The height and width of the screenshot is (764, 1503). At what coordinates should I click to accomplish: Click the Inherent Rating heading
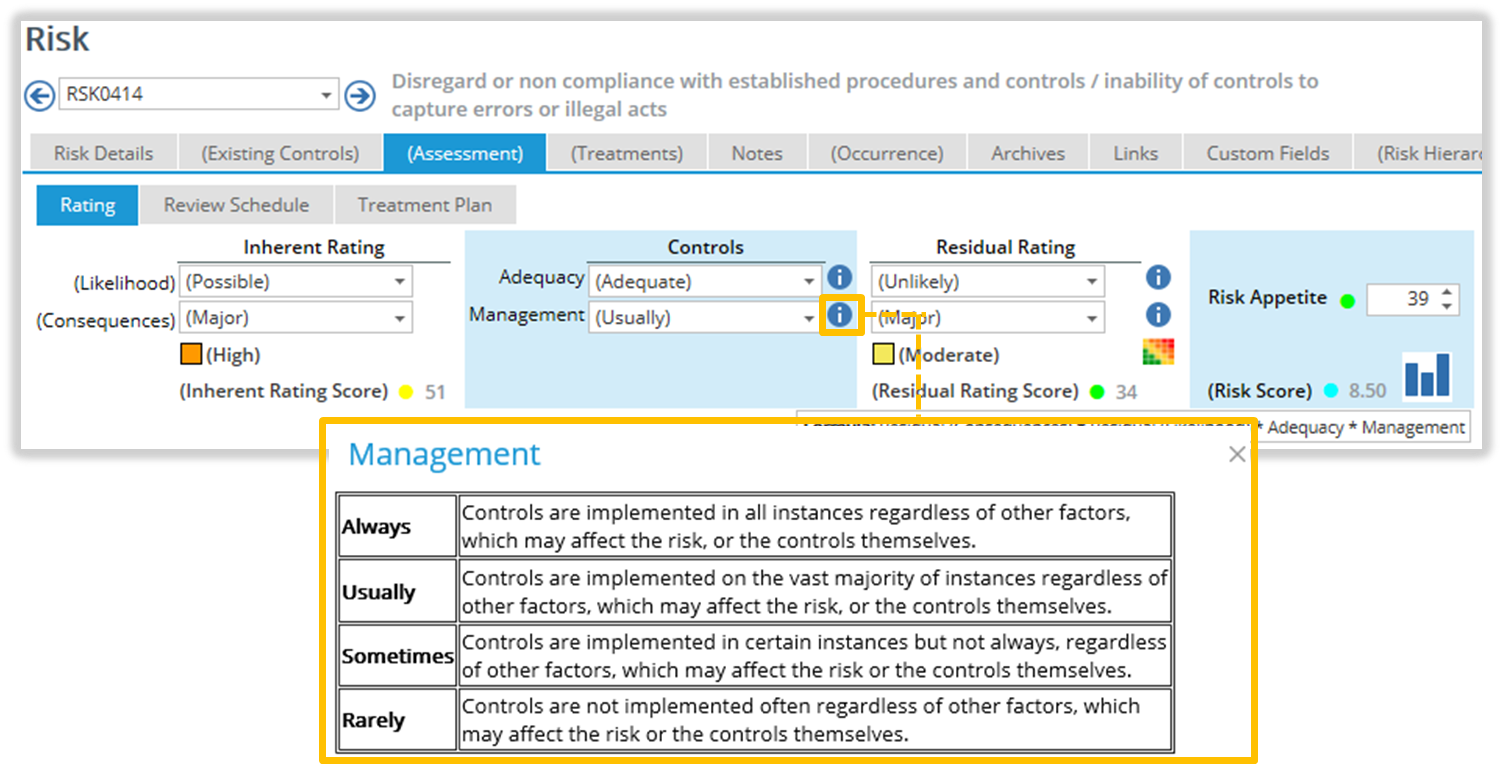(314, 247)
